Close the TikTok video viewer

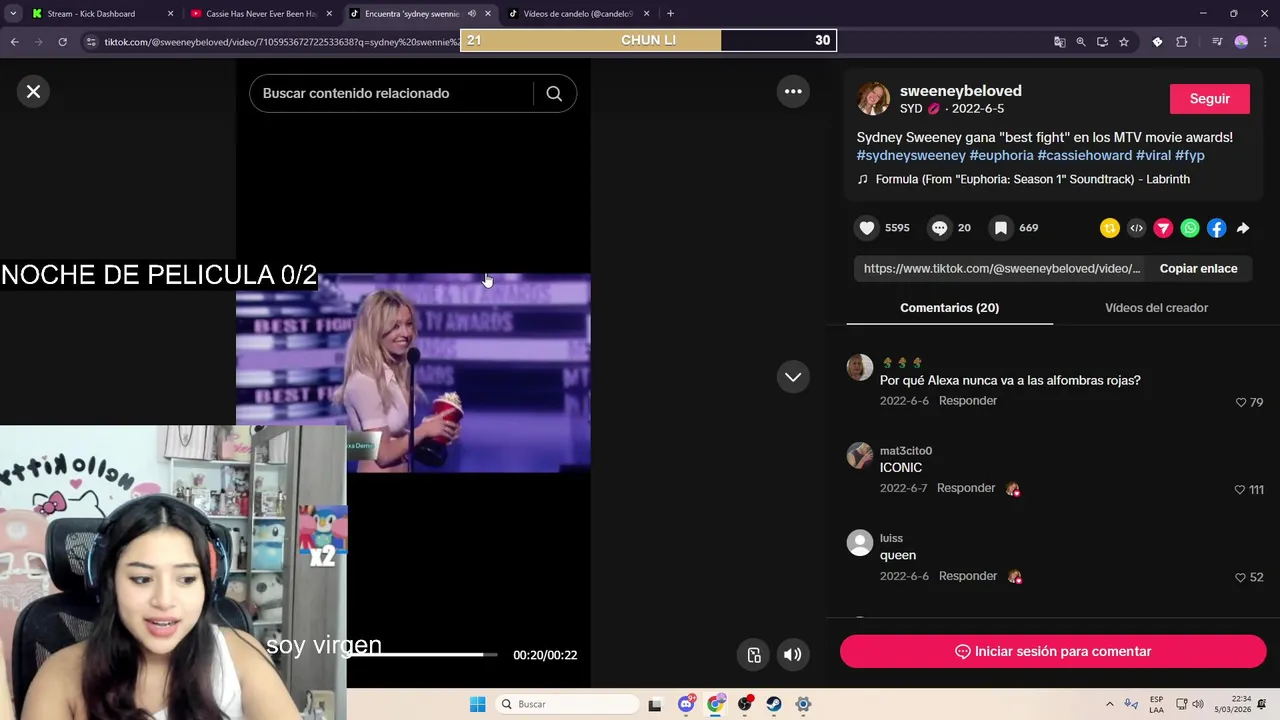[x=33, y=92]
